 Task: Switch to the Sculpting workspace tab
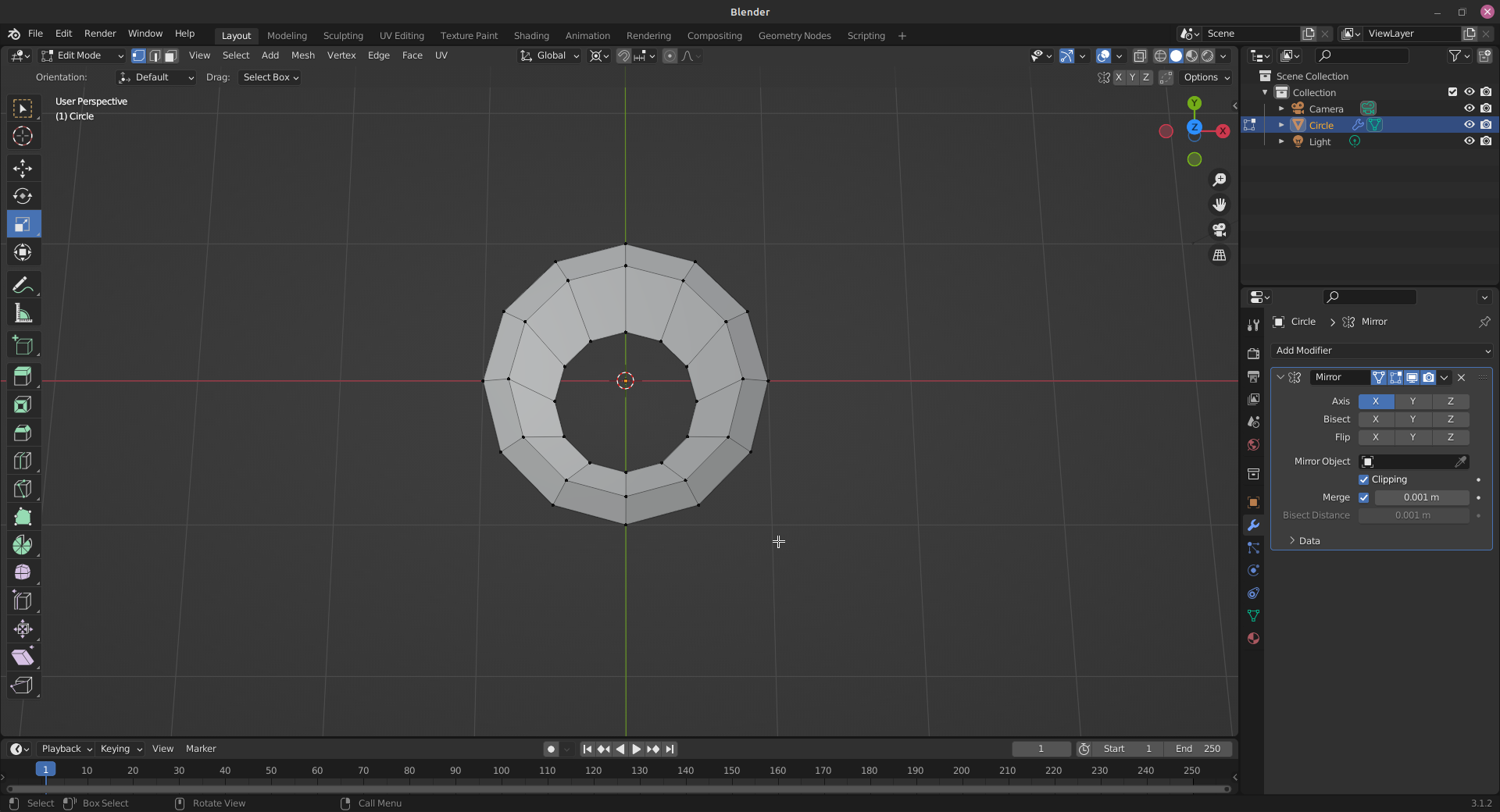[343, 36]
